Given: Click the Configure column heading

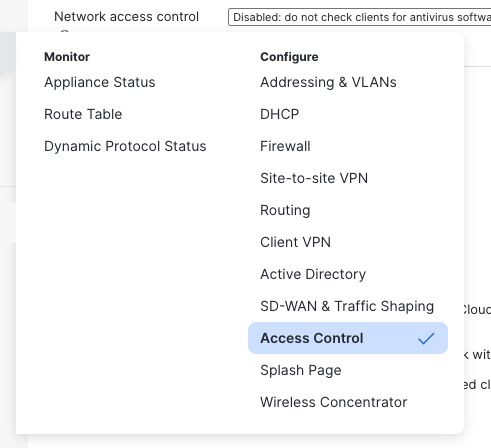Looking at the screenshot, I should point(289,57).
